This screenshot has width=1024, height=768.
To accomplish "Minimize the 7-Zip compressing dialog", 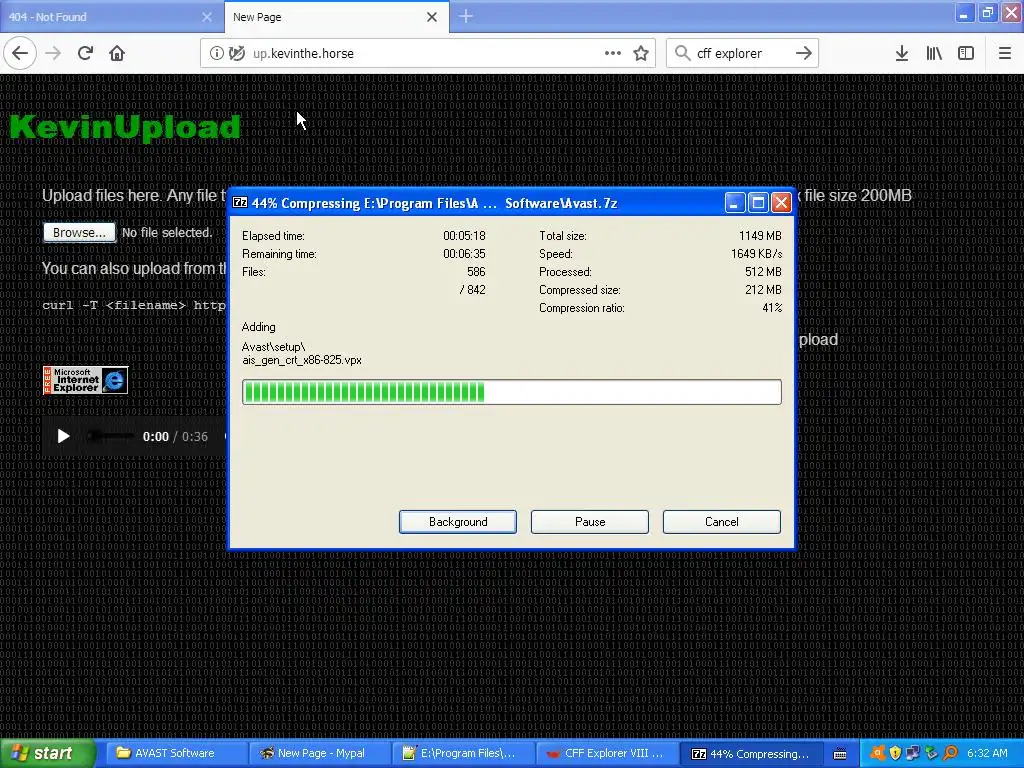I will 735,203.
